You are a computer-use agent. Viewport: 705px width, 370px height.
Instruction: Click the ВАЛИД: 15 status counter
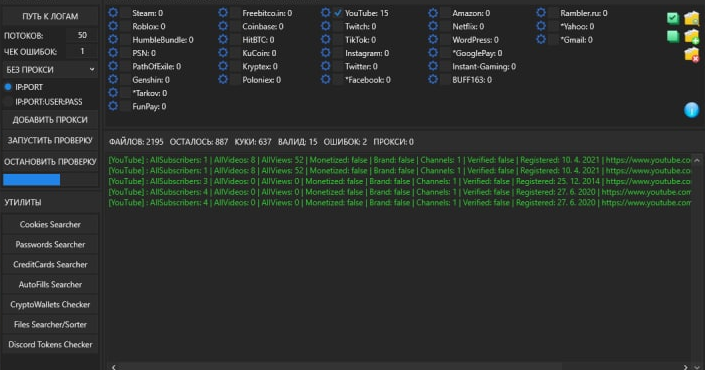click(x=297, y=142)
